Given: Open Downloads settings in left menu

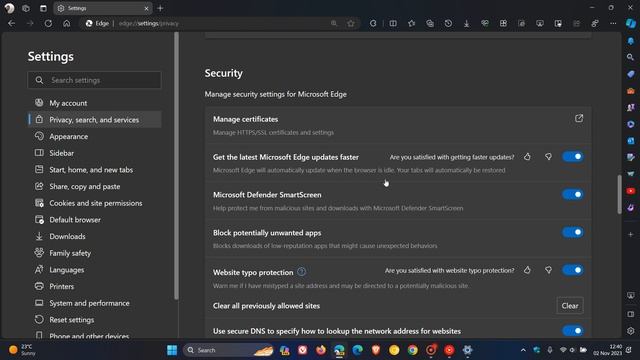Looking at the screenshot, I should click(x=94, y=236).
